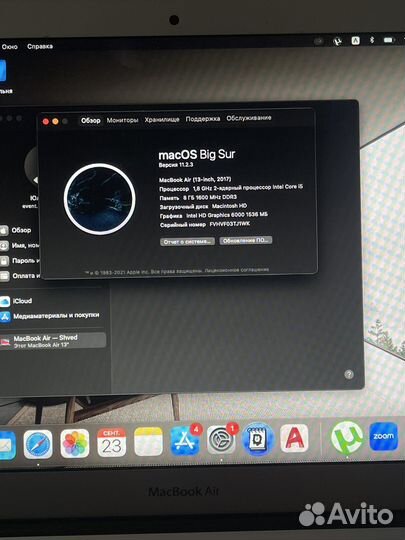The image size is (405, 540).
Task: Open the notepad app icon in Dock
Action: click(258, 439)
